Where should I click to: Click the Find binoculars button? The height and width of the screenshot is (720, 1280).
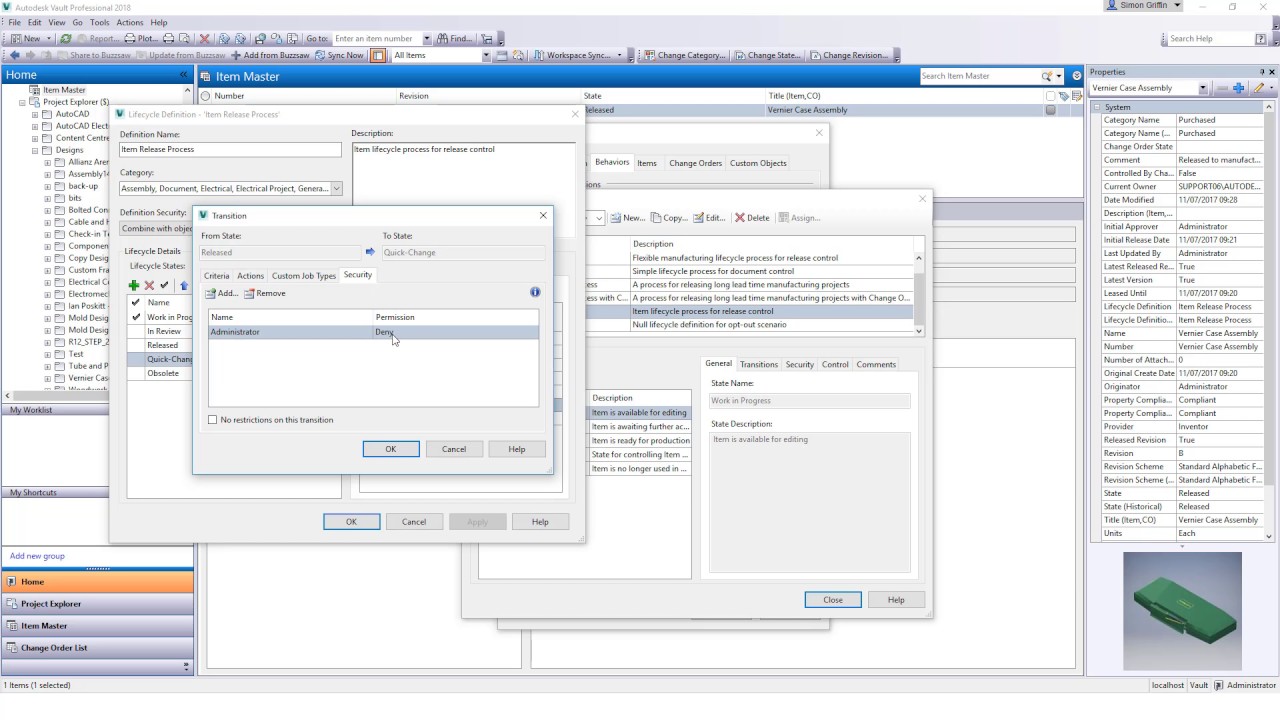point(456,39)
